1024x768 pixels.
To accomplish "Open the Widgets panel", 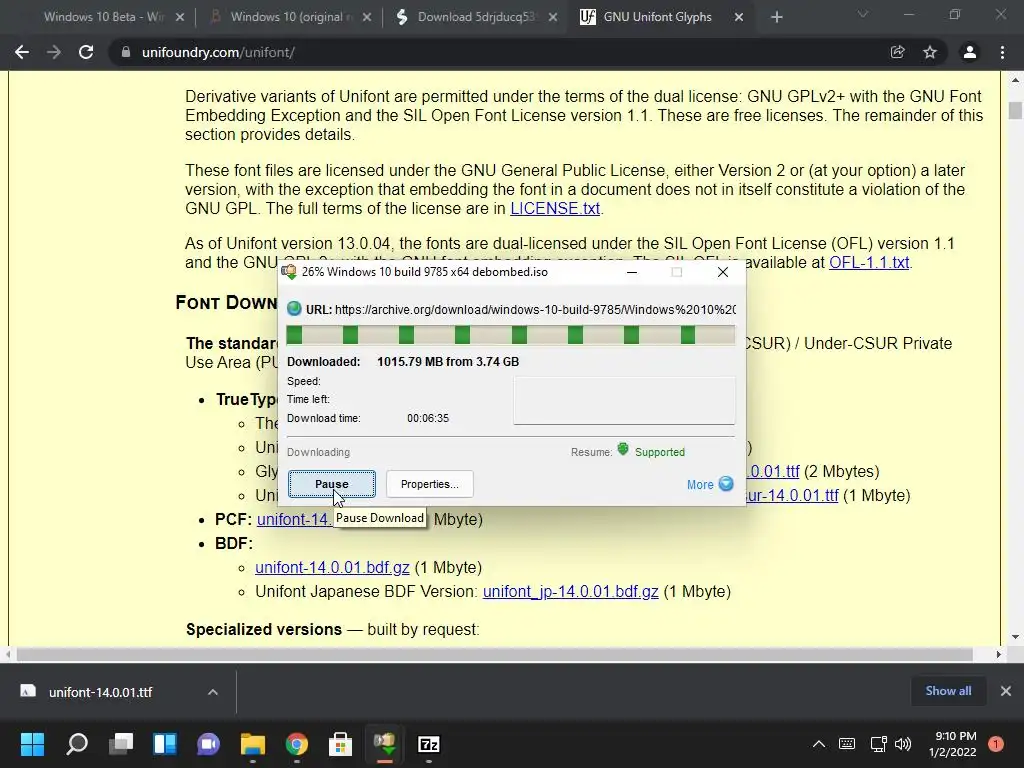I will [x=165, y=744].
